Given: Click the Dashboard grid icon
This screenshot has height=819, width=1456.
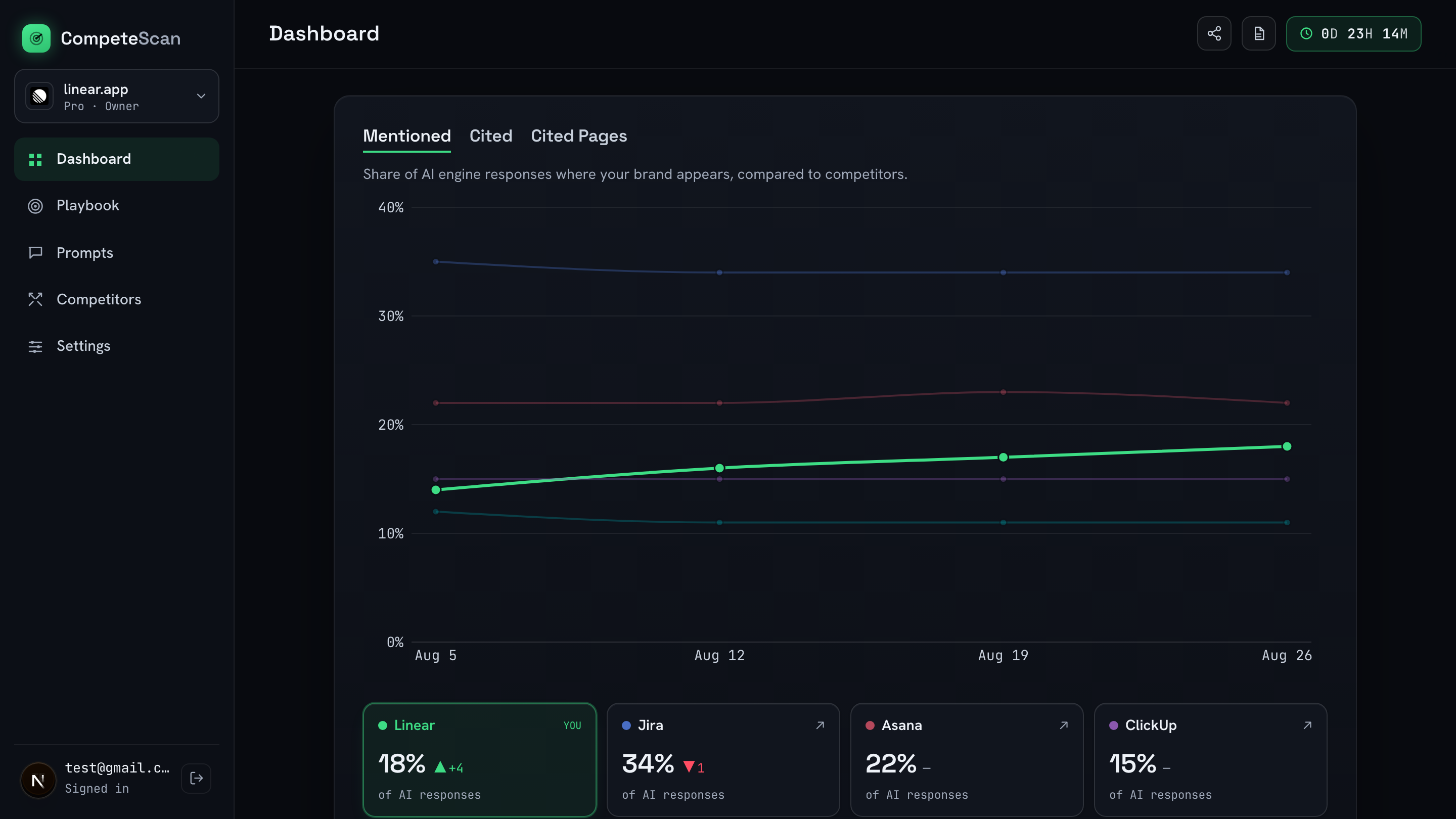Looking at the screenshot, I should coord(35,159).
